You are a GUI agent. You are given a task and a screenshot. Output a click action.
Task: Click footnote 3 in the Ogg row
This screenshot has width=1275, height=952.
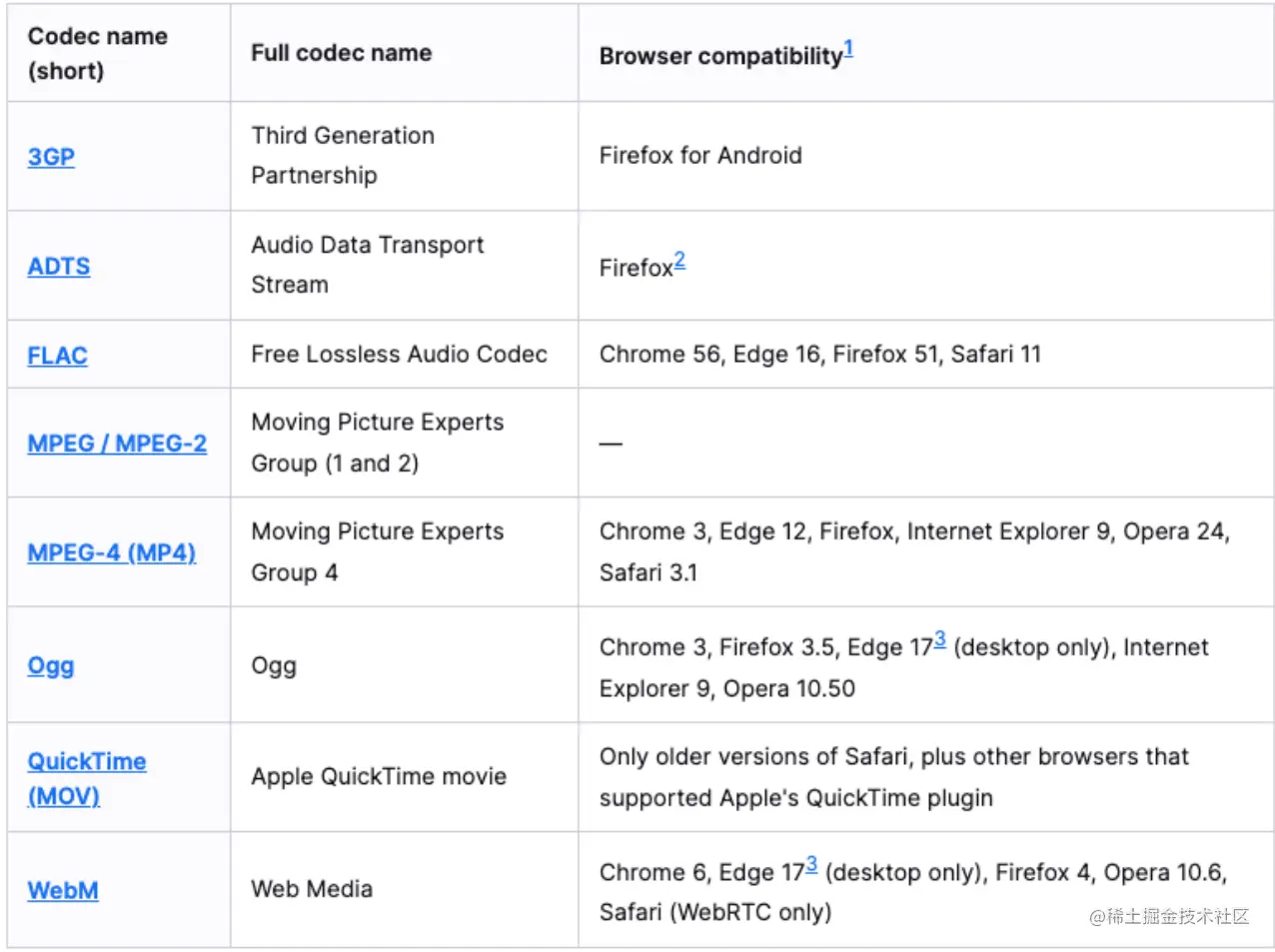939,639
